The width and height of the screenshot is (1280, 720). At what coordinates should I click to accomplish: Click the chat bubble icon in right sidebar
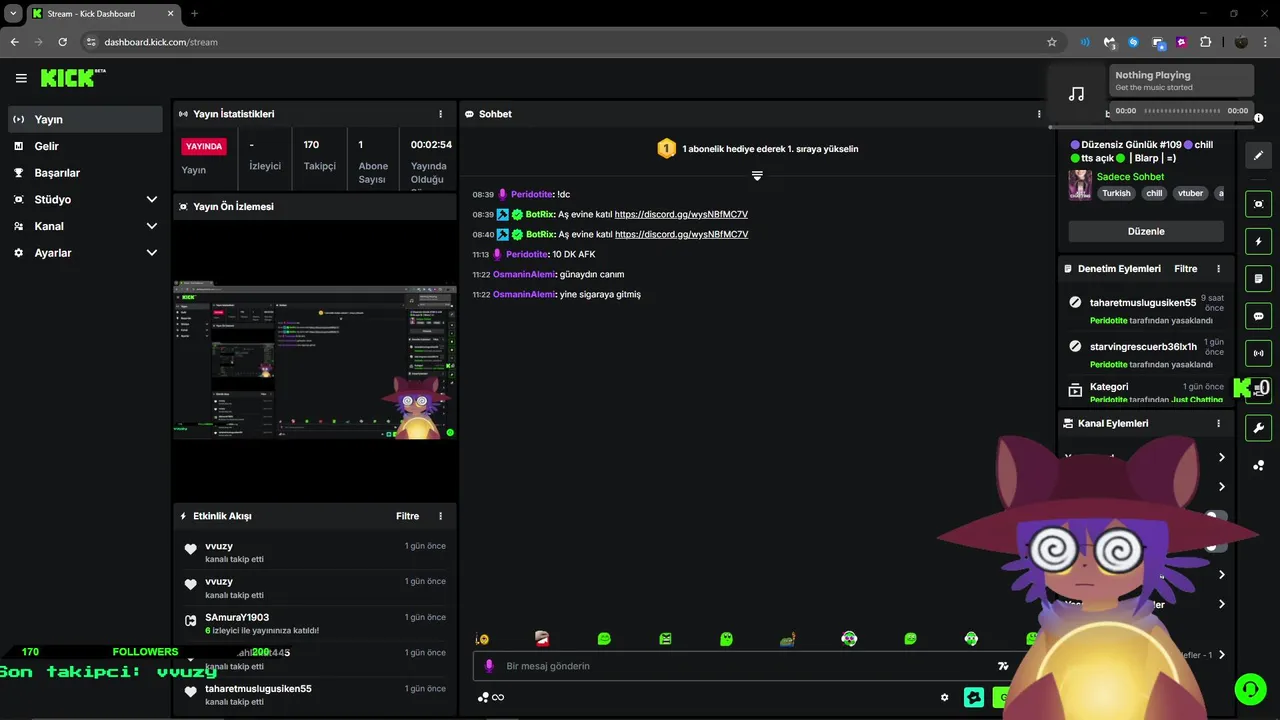(1258, 316)
